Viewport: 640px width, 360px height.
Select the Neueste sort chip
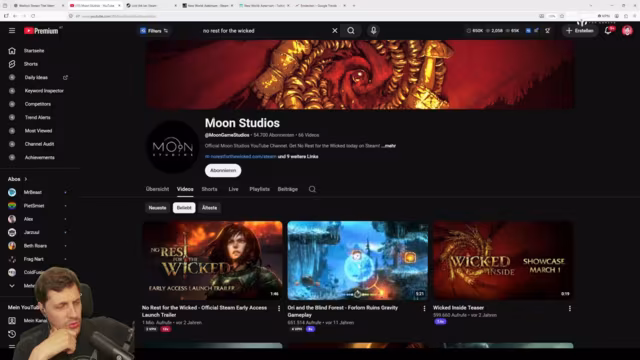(x=158, y=208)
